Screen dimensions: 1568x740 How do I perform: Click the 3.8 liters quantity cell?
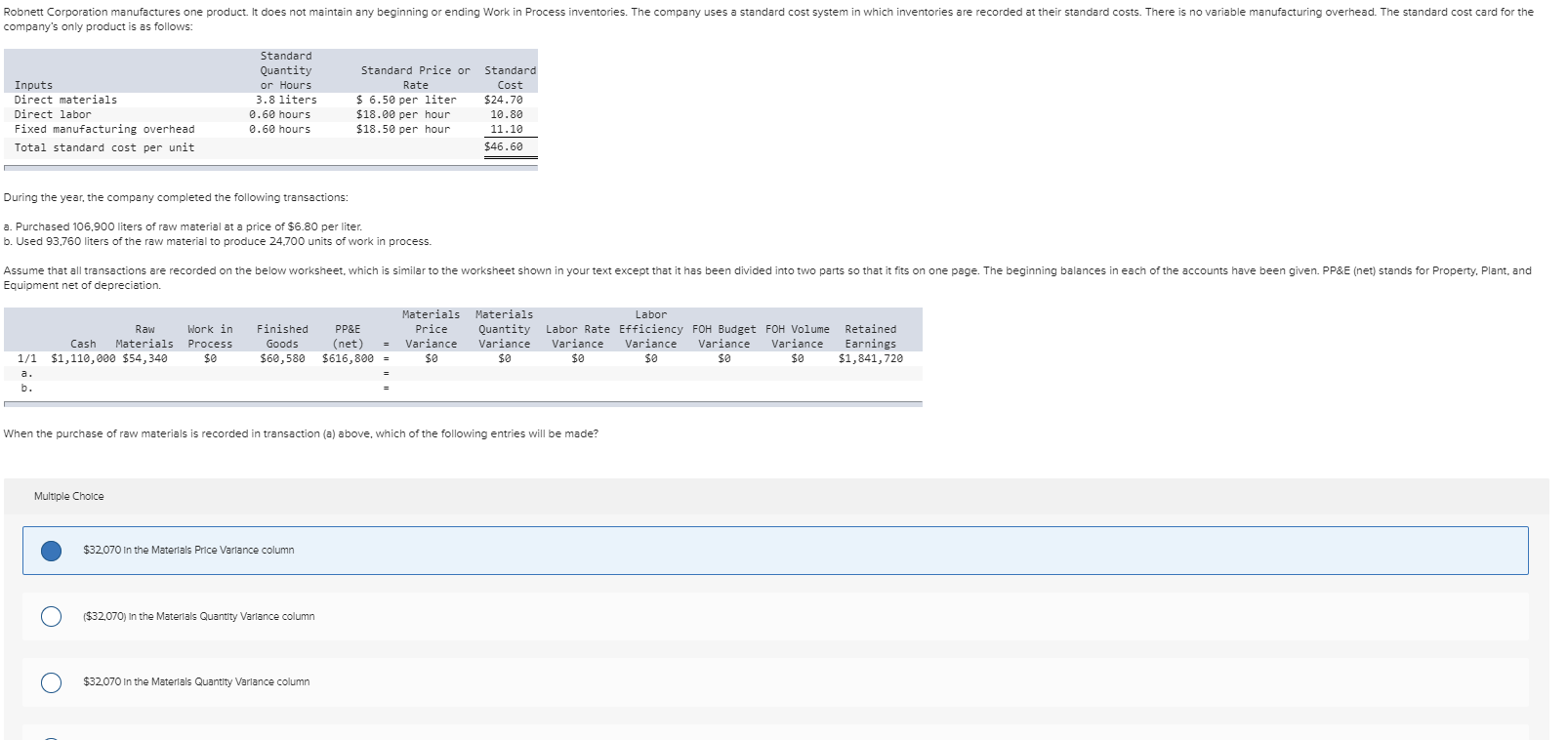coord(286,100)
